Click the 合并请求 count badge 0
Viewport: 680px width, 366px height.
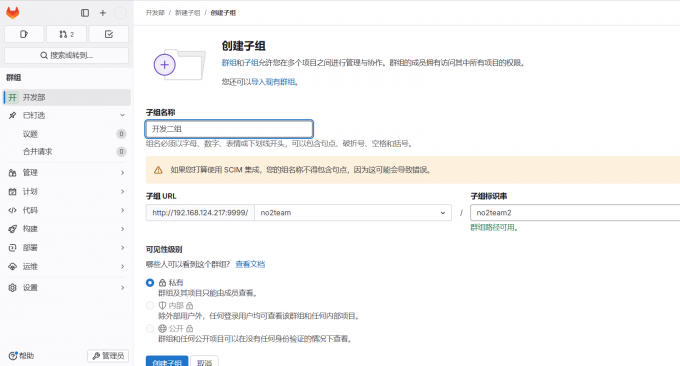tap(121, 151)
